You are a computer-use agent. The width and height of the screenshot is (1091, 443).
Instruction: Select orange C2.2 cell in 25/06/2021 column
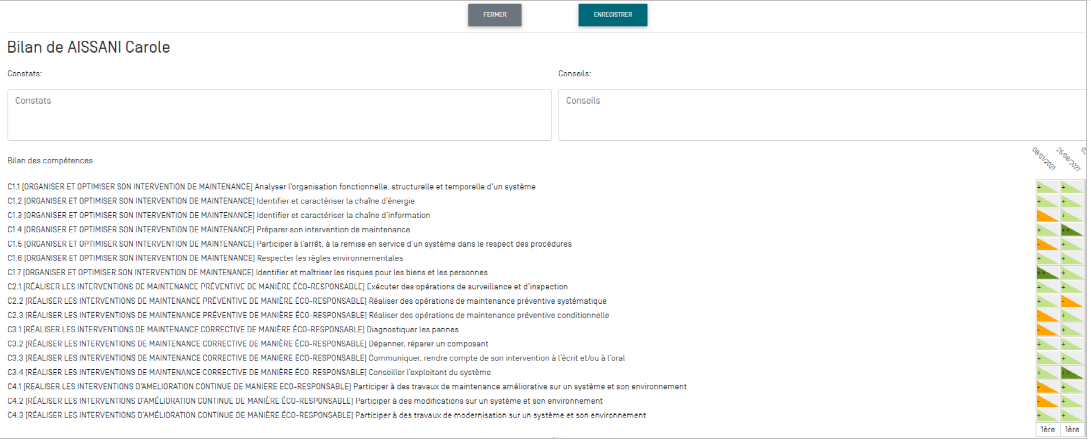tap(1071, 301)
